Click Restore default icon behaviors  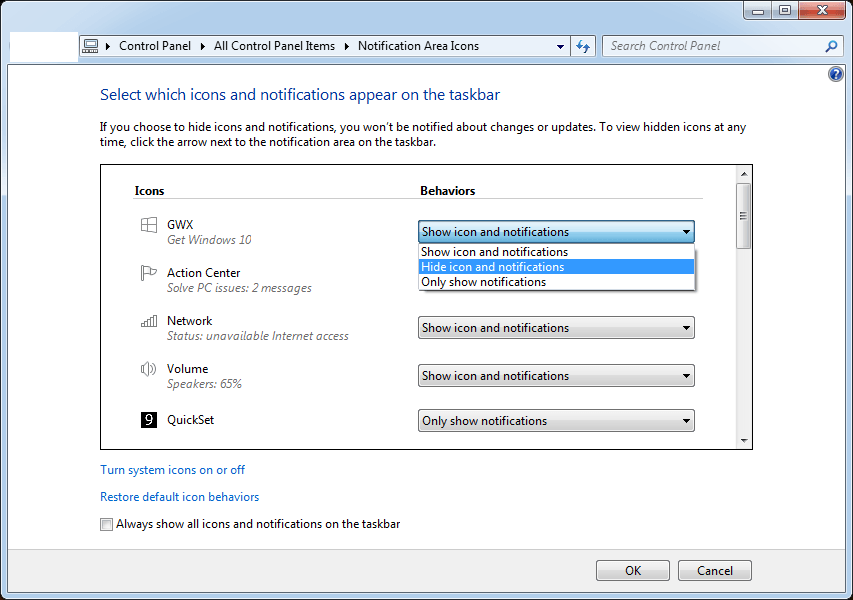(179, 496)
